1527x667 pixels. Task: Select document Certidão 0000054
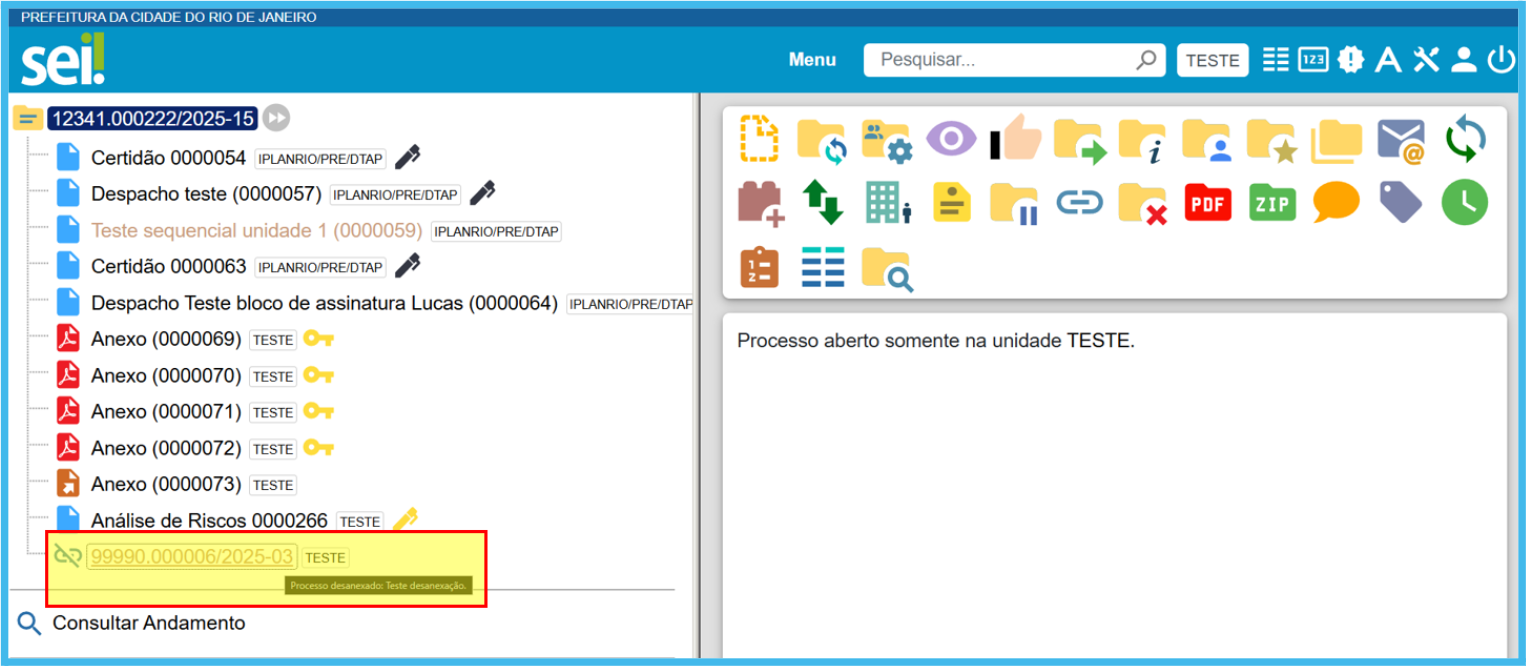point(168,158)
